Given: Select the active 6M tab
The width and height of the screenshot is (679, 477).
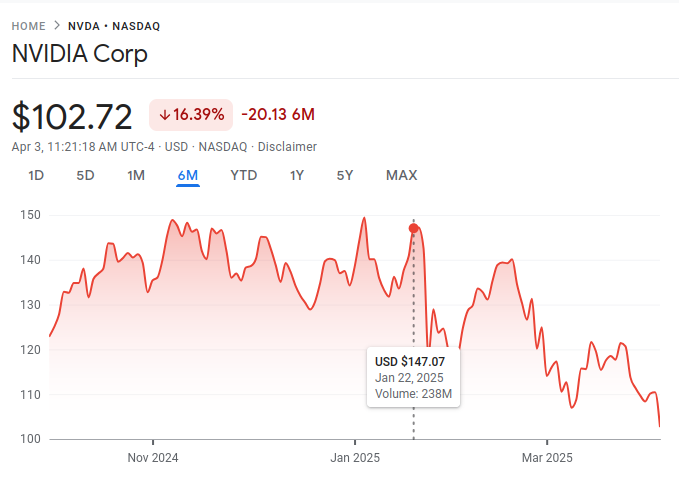Looking at the screenshot, I should [x=188, y=176].
